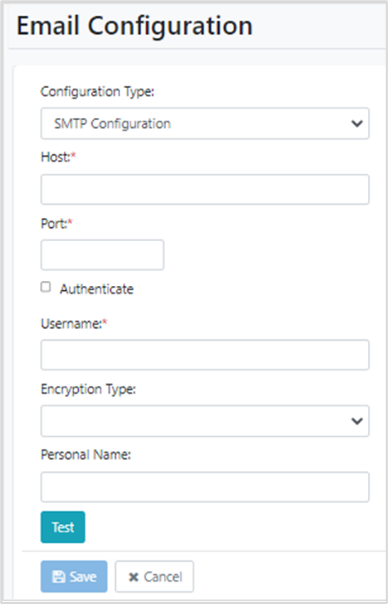Click the Host label text
The width and height of the screenshot is (388, 604).
point(56,157)
